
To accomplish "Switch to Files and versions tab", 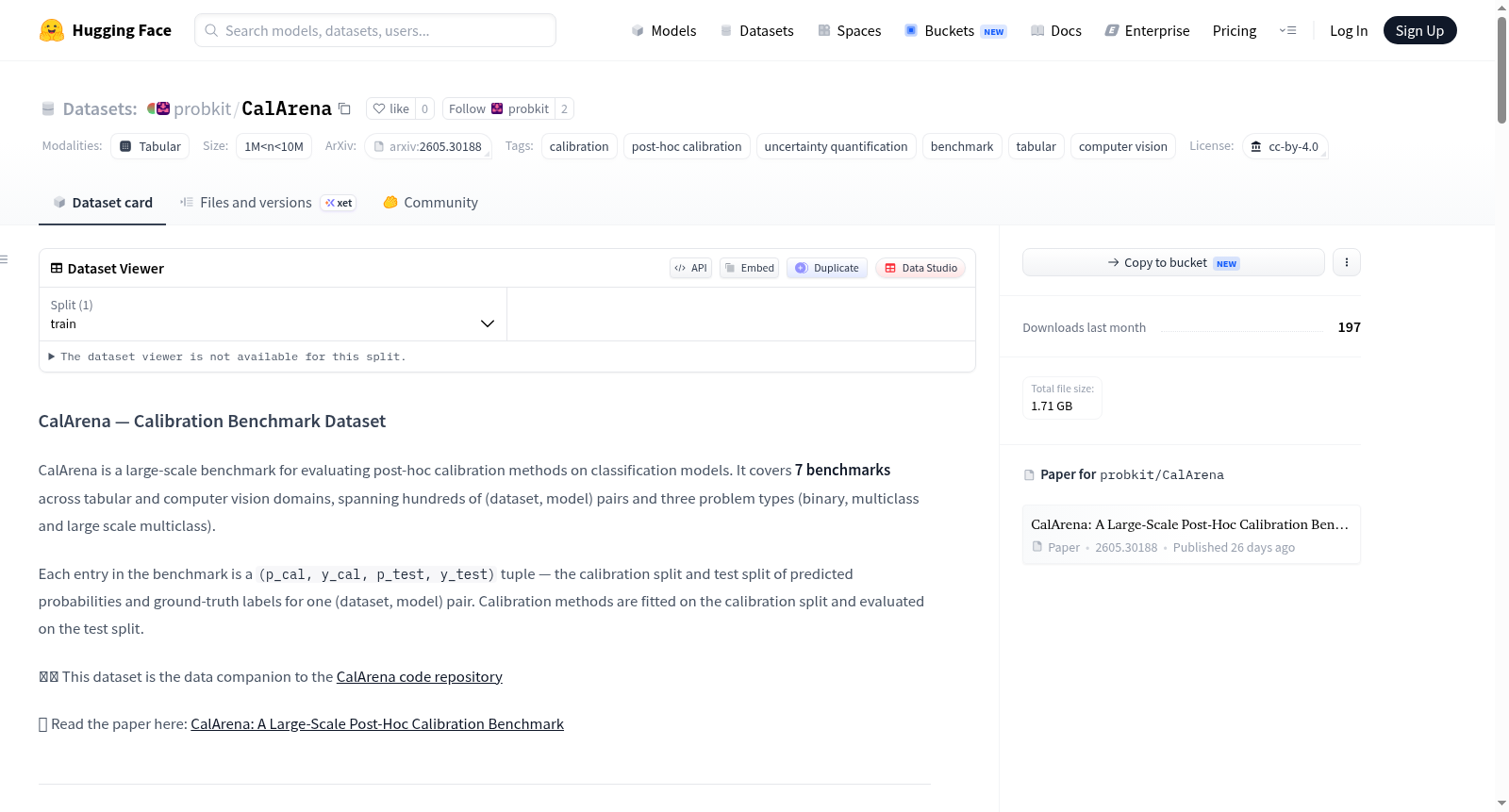I will coord(268,203).
